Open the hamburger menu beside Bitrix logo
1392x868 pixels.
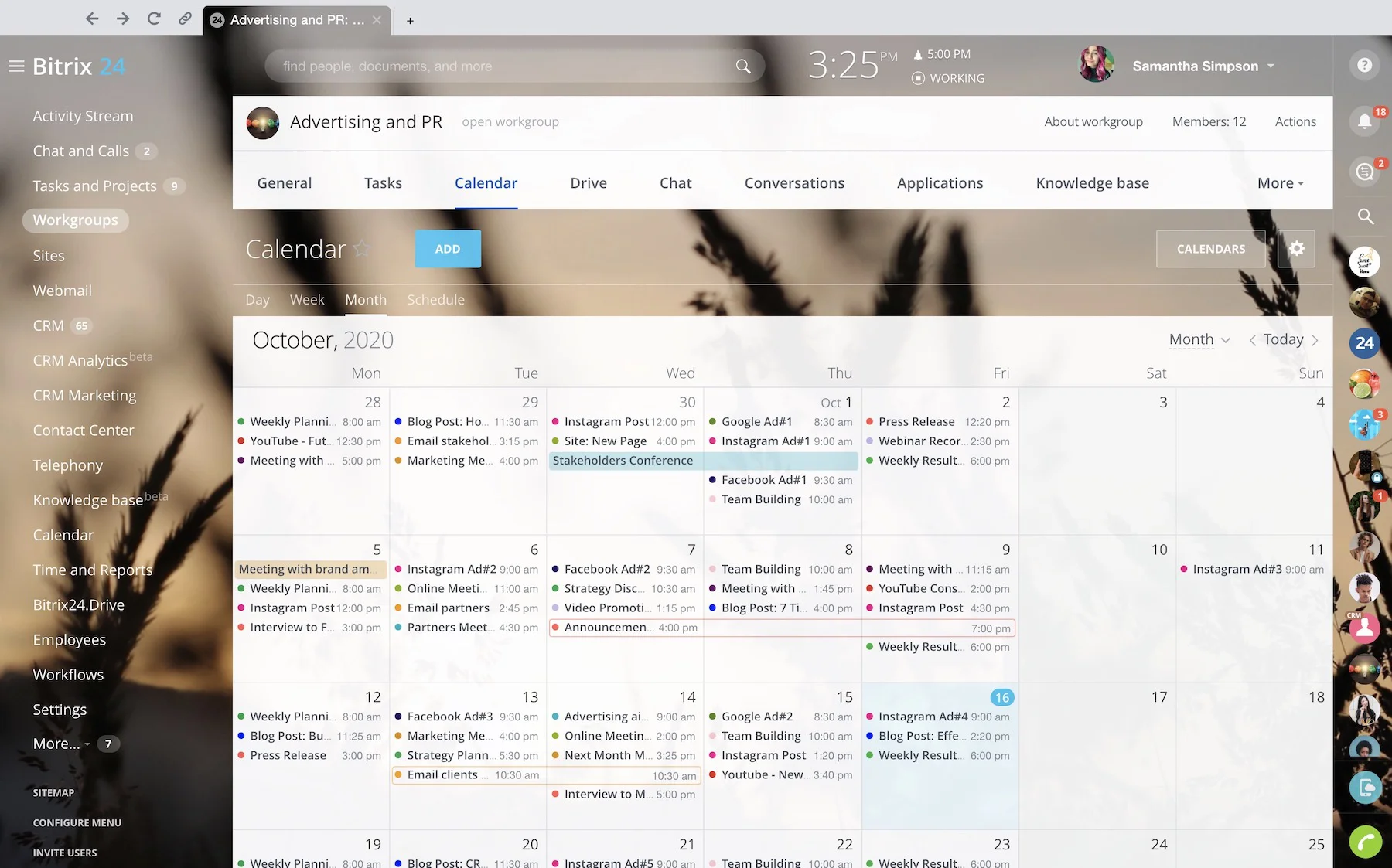click(x=16, y=66)
